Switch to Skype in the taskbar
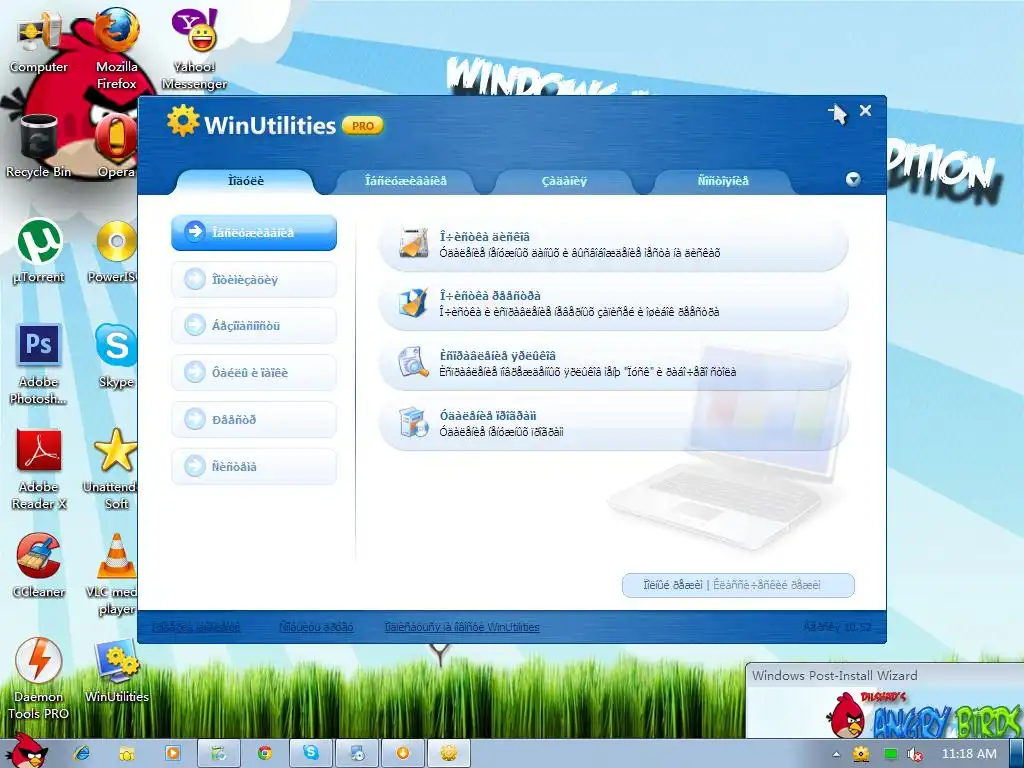 (311, 753)
